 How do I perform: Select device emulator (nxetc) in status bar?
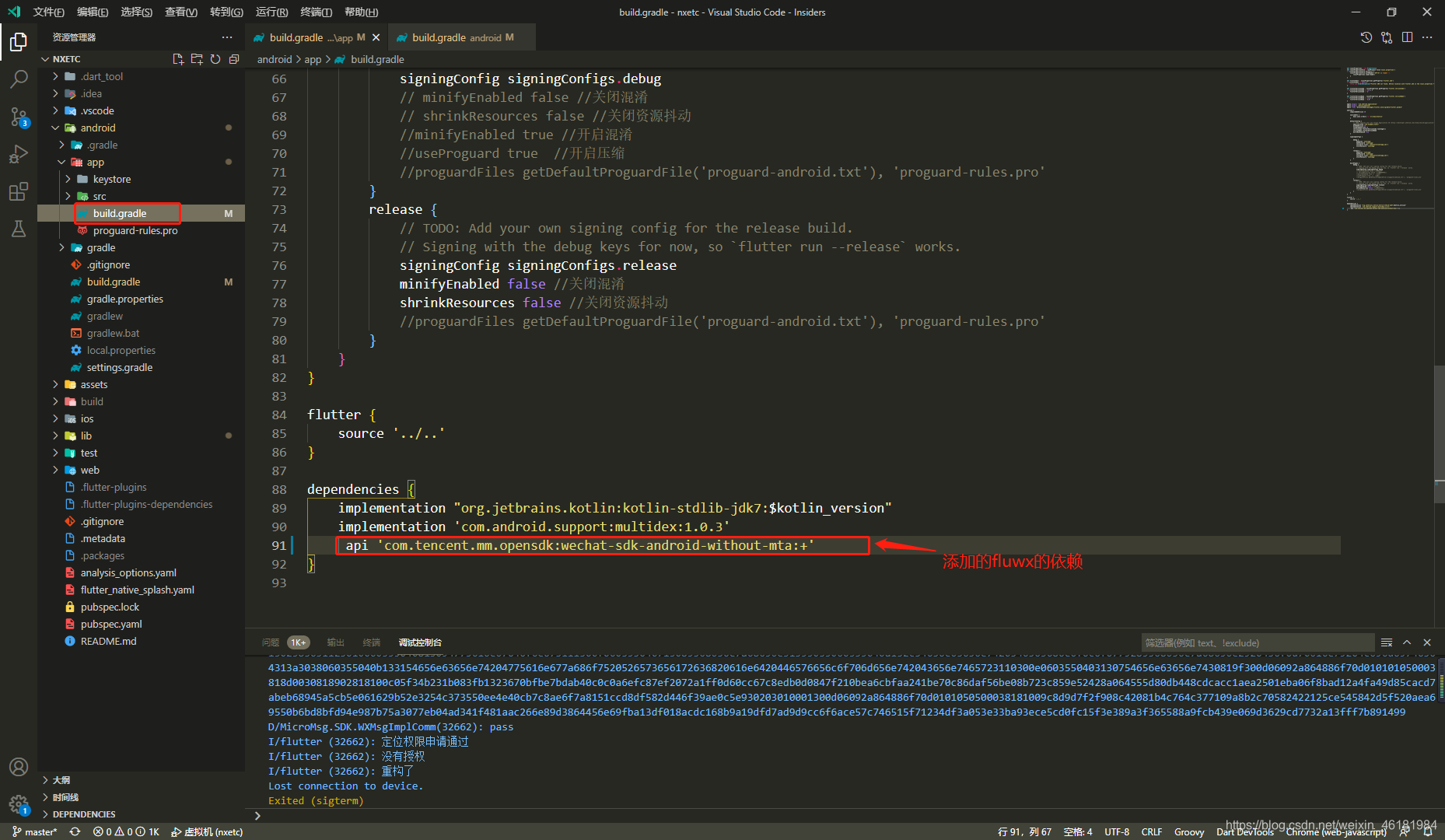(x=207, y=831)
